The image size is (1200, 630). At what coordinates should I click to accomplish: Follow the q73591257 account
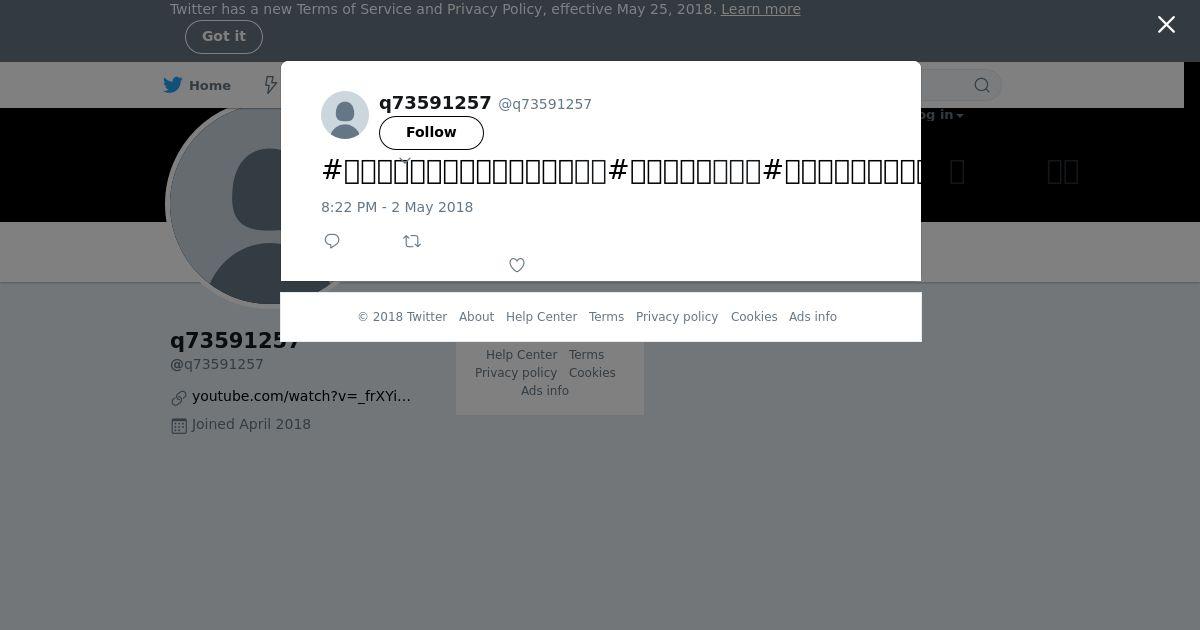[431, 133]
